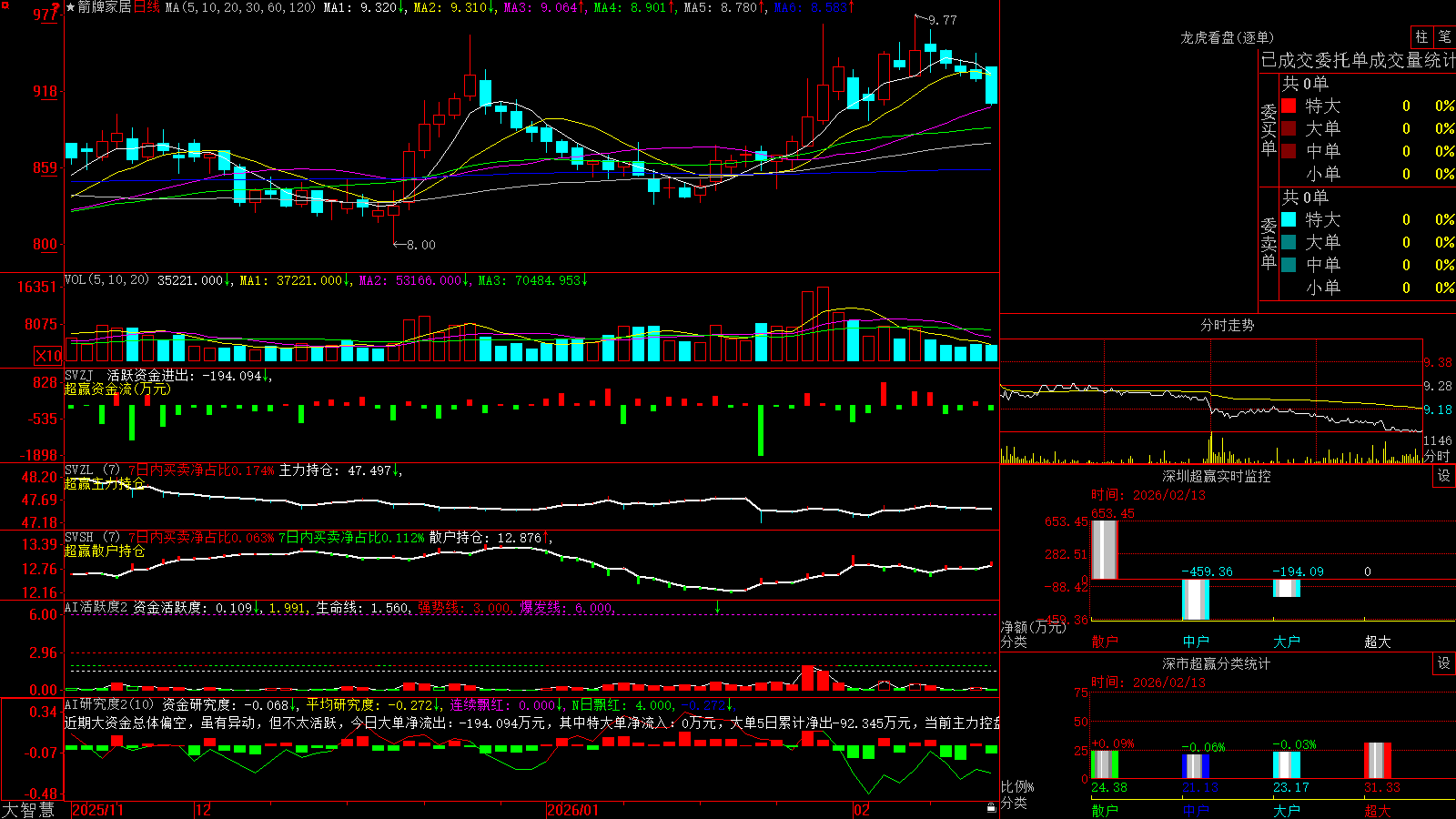The height and width of the screenshot is (819, 1456).
Task: Click the VOL(5,10,20) indicator label
Action: pyautogui.click(x=107, y=280)
